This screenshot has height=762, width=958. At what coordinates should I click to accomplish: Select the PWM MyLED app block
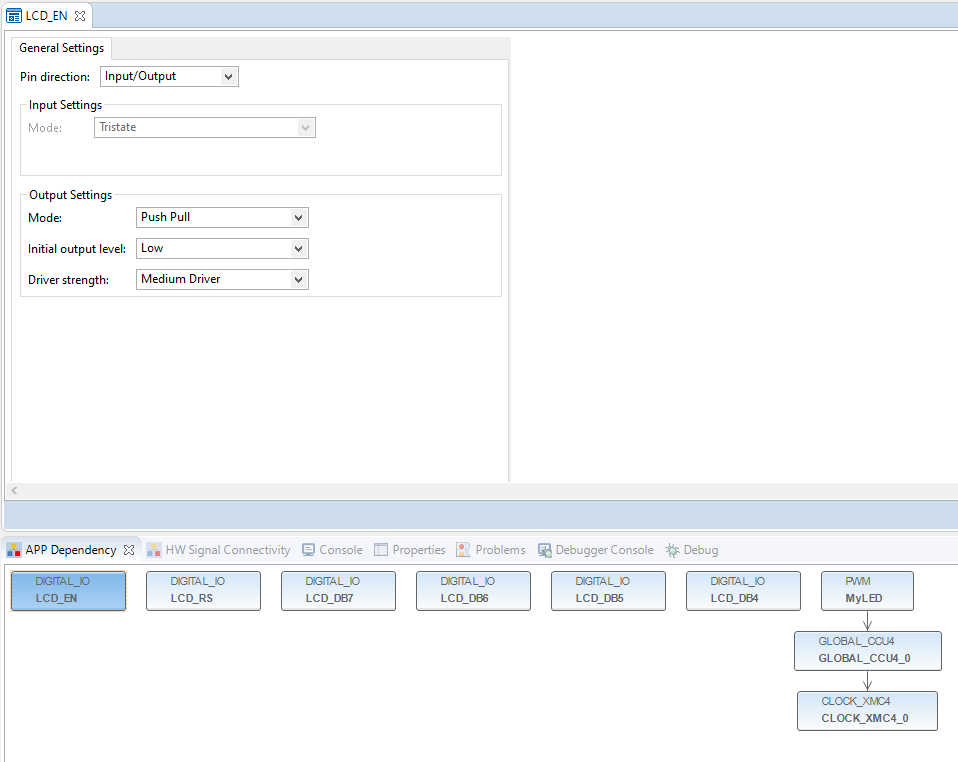point(868,591)
